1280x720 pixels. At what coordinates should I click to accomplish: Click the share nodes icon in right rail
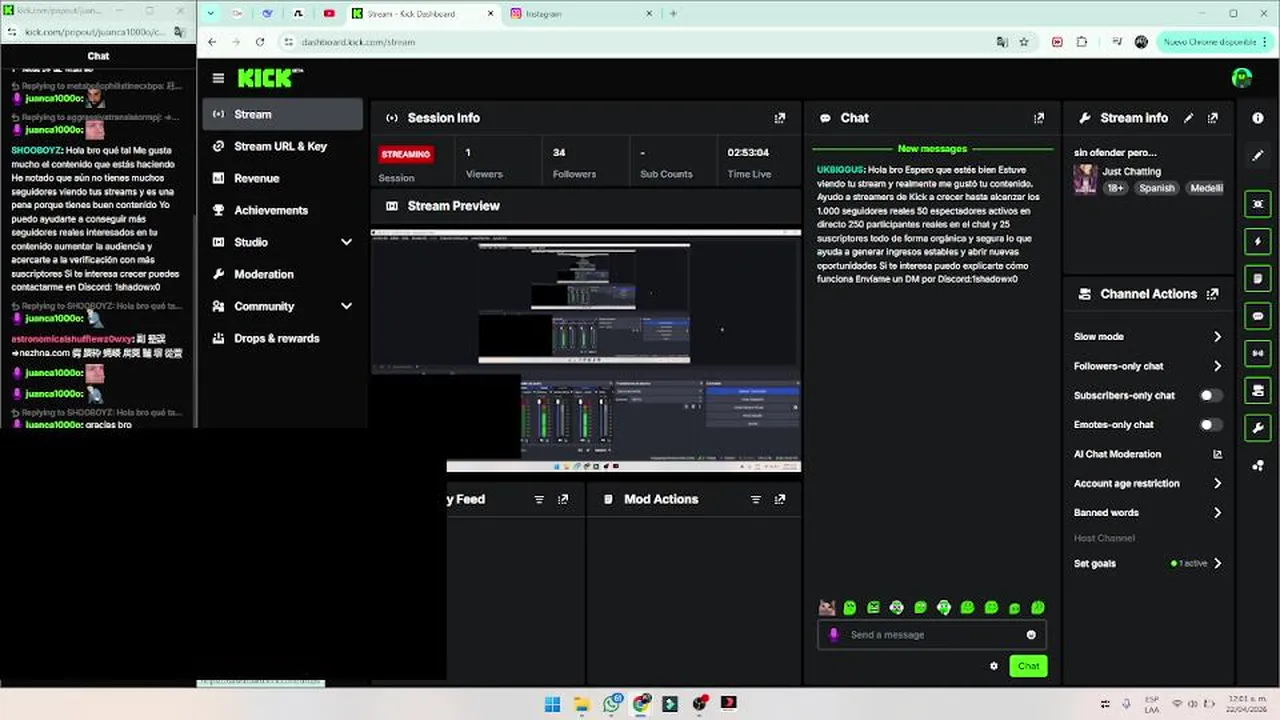(1258, 466)
